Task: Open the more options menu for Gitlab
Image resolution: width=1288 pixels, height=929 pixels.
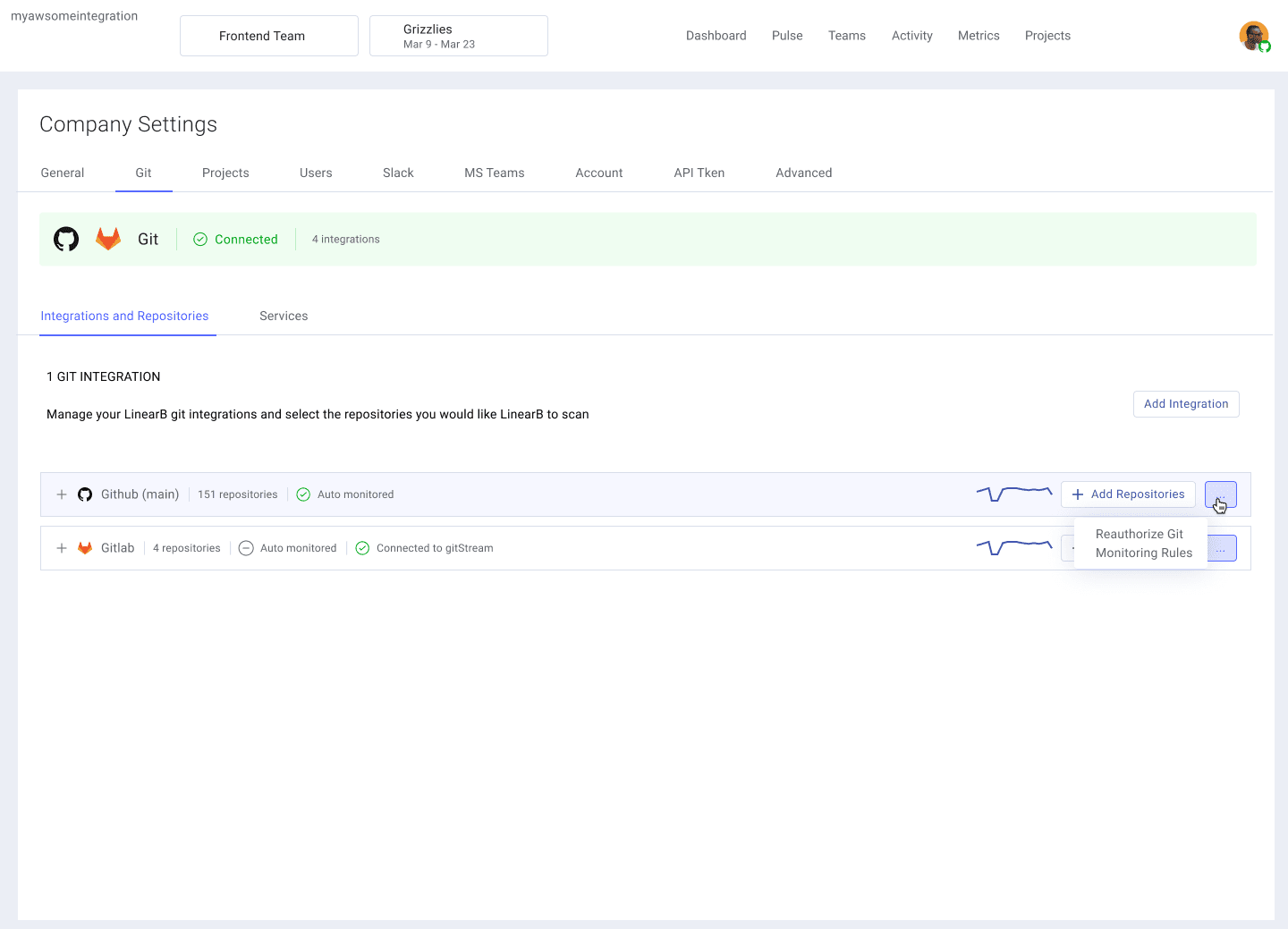Action: 1222,548
